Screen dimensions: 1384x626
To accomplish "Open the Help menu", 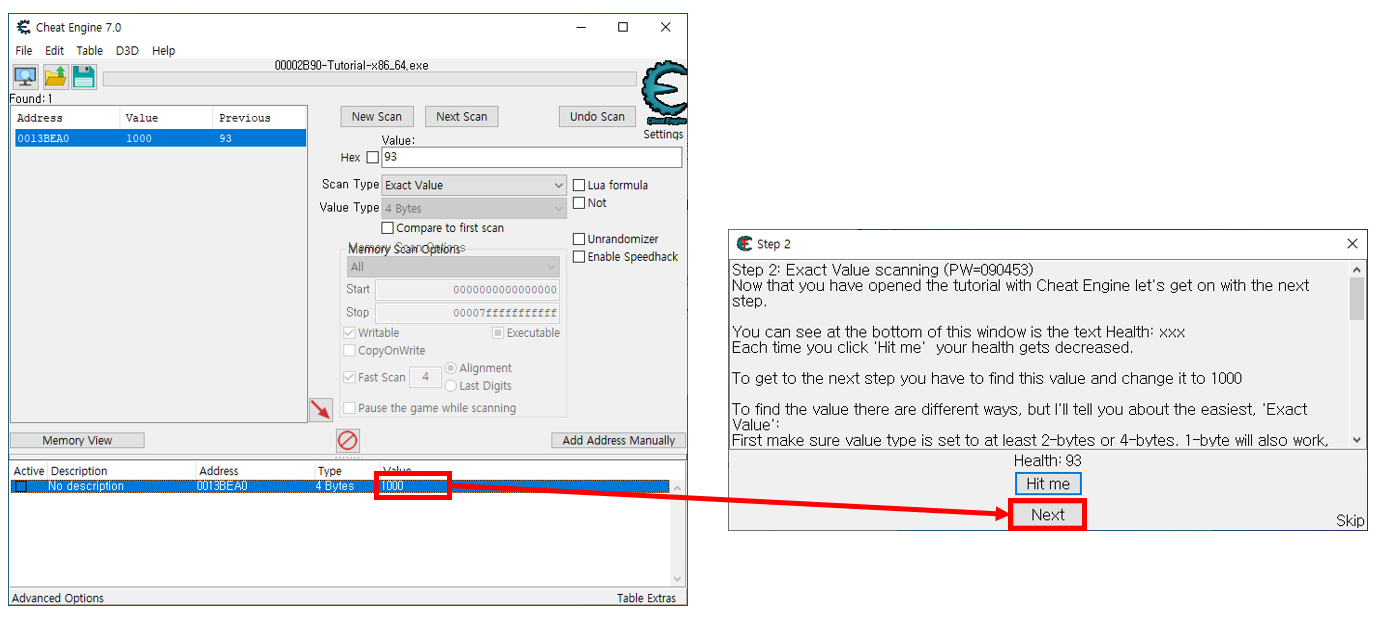I will pos(163,50).
